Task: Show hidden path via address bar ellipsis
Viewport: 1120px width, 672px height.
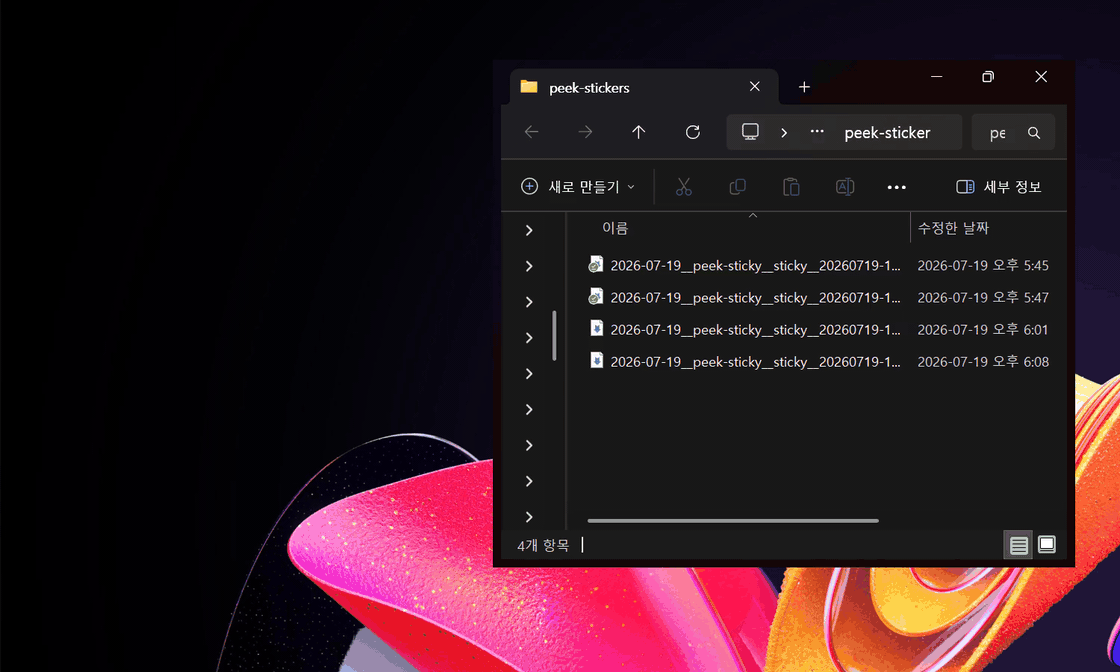Action: pos(817,131)
